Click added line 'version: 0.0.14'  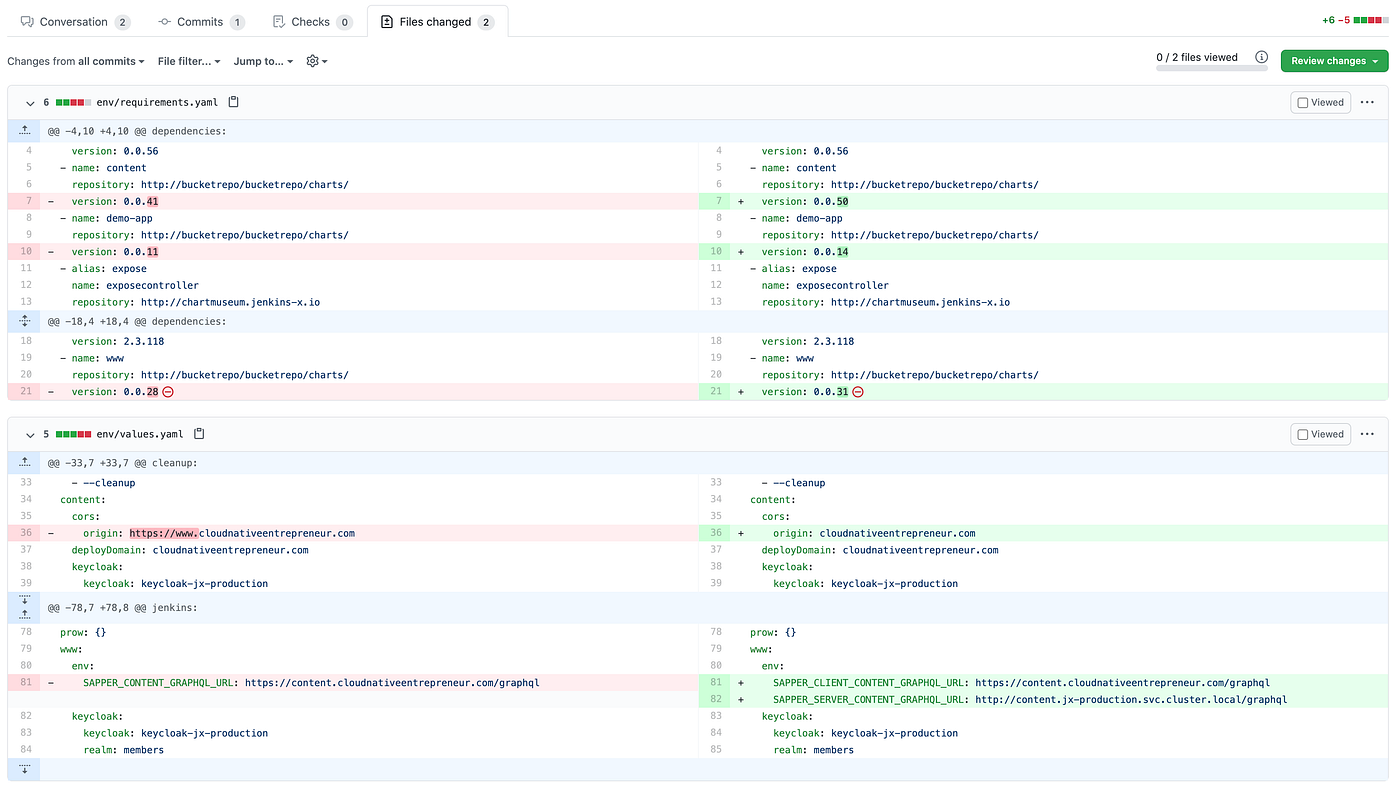1043,252
